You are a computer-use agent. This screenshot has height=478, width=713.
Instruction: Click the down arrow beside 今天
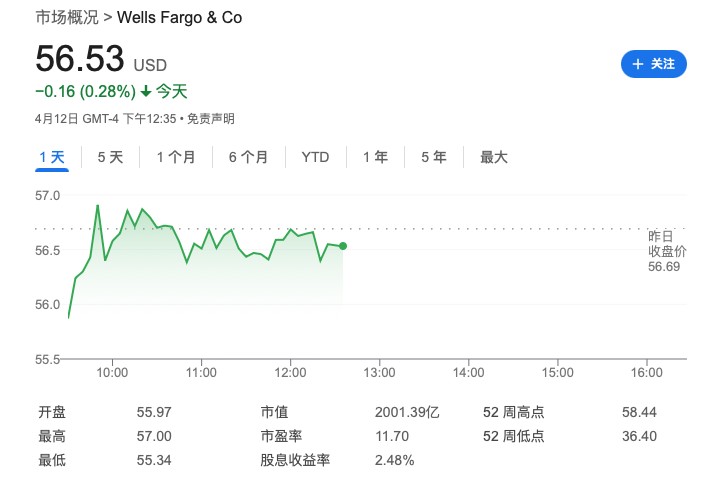click(x=146, y=91)
